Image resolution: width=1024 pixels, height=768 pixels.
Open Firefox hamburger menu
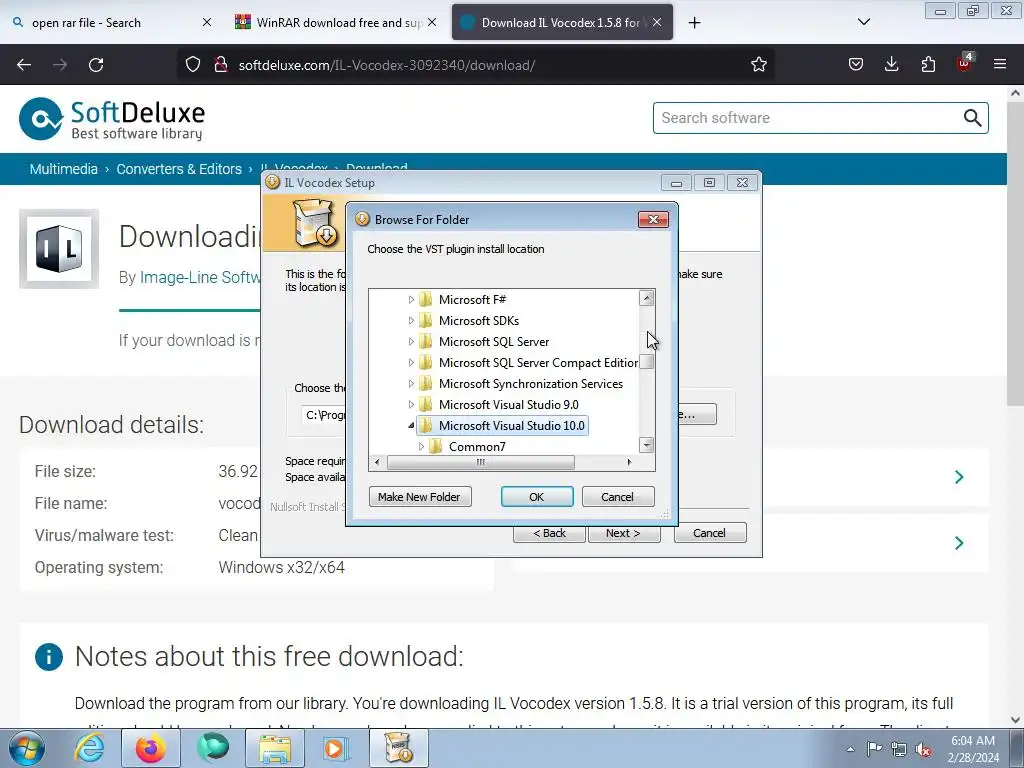pos(1000,65)
